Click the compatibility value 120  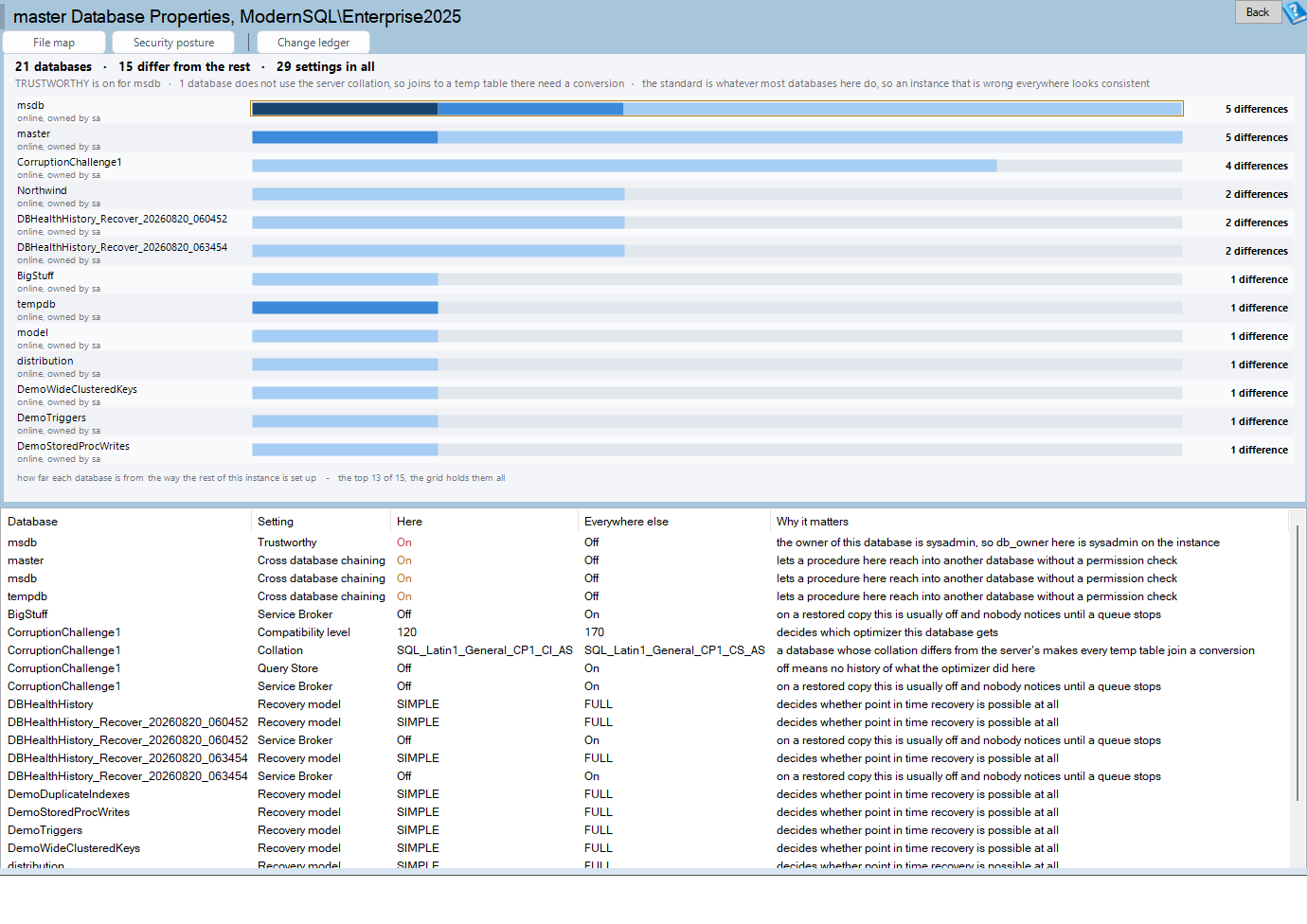(406, 632)
